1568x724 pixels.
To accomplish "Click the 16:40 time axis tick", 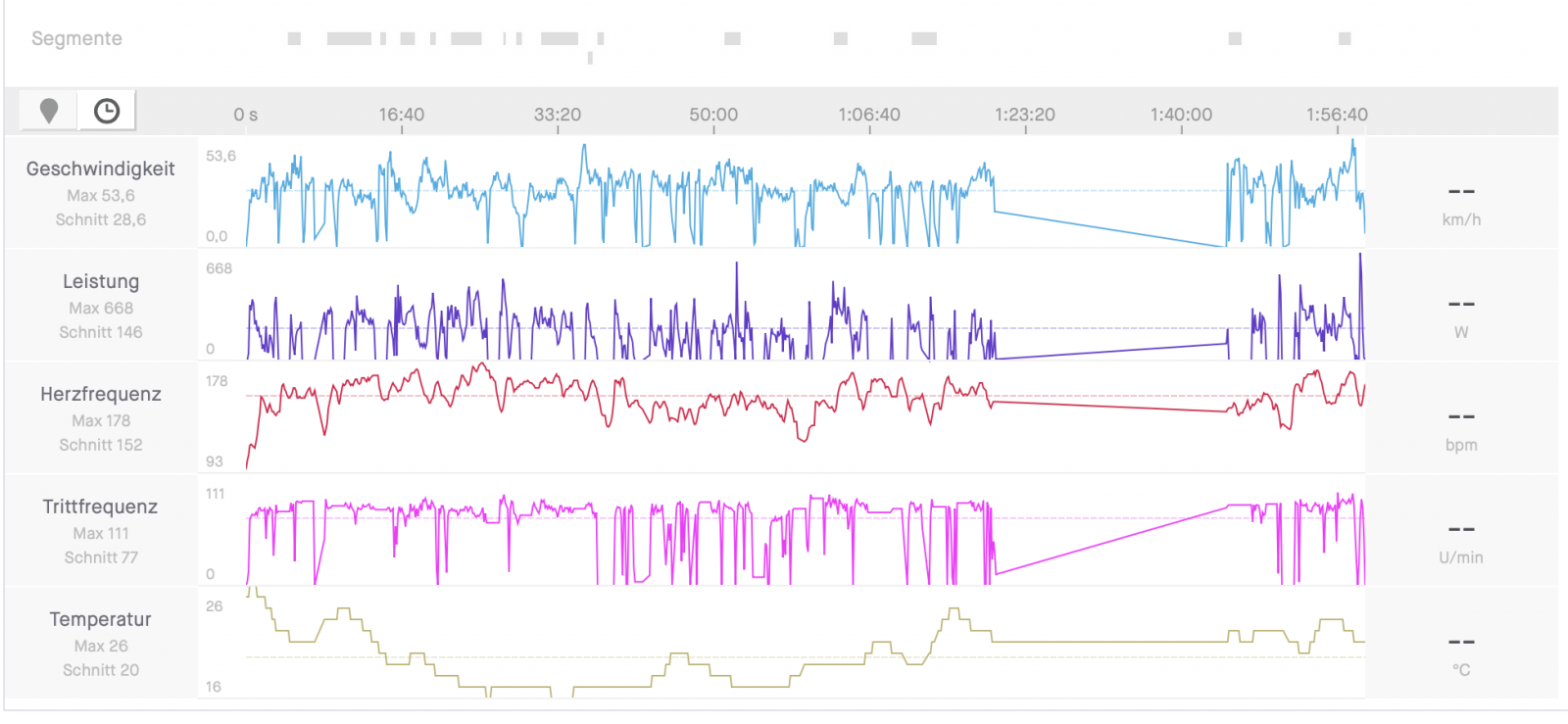I will point(402,115).
